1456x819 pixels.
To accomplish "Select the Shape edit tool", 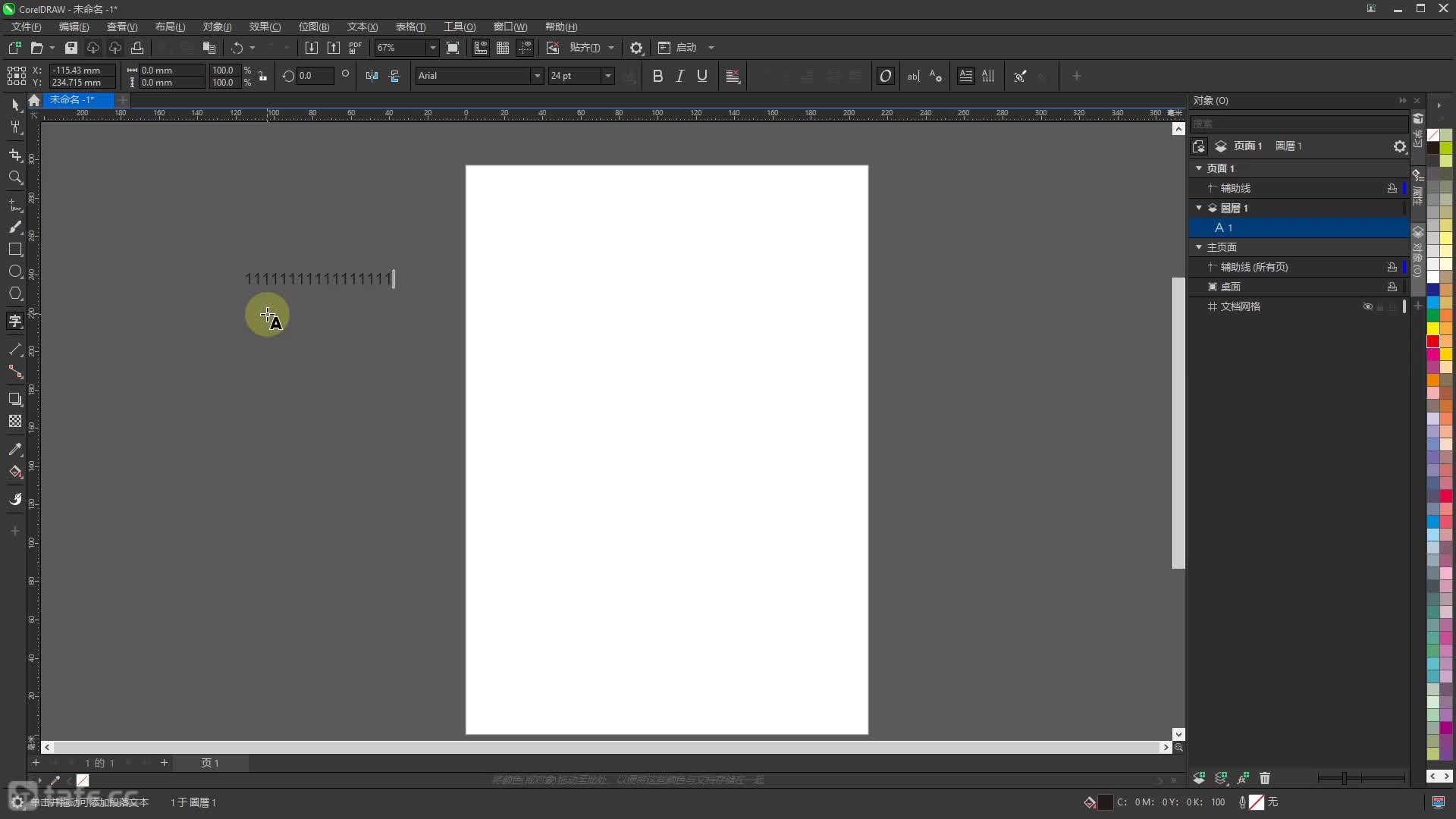I will click(x=15, y=128).
